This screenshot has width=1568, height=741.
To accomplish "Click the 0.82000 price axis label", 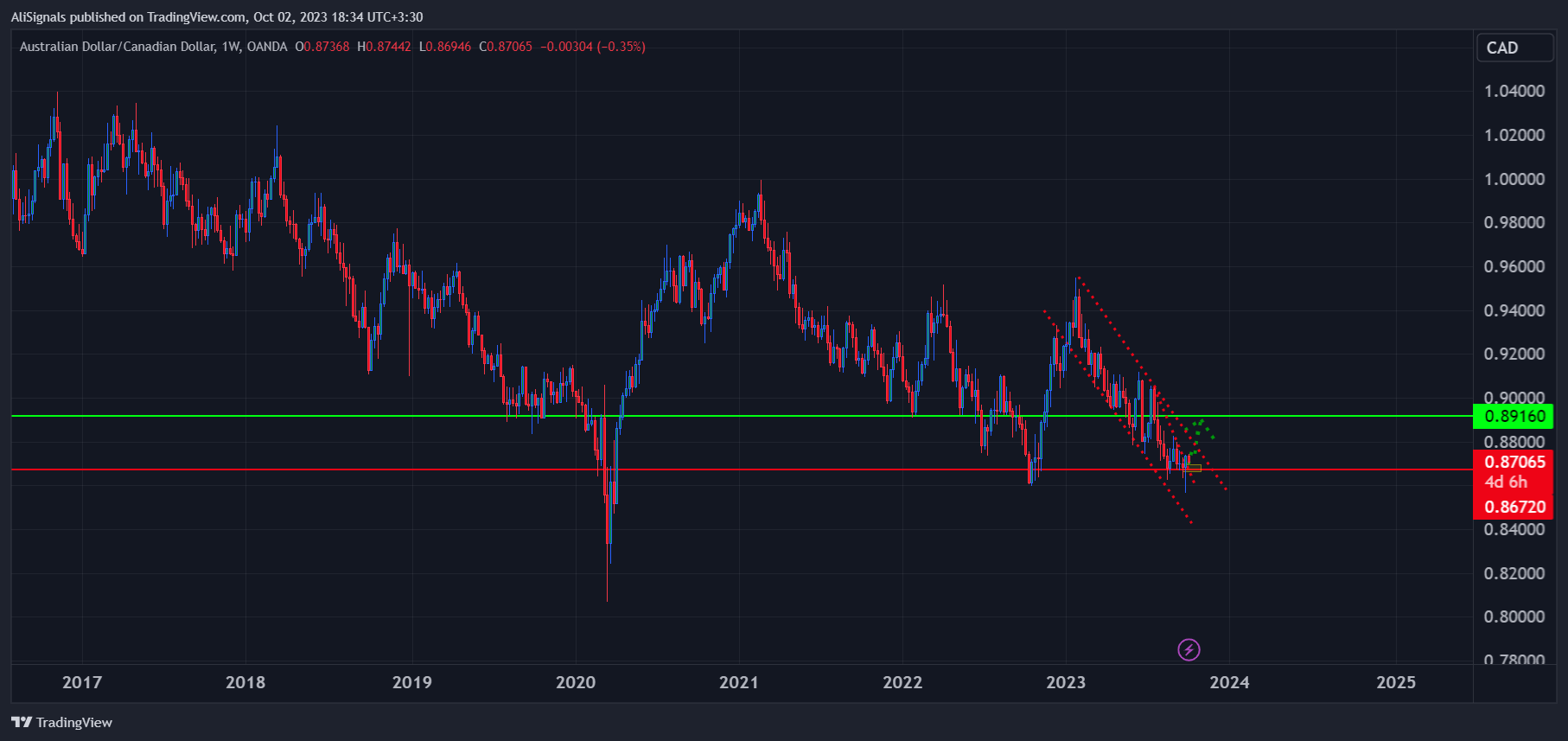I will (x=1514, y=573).
